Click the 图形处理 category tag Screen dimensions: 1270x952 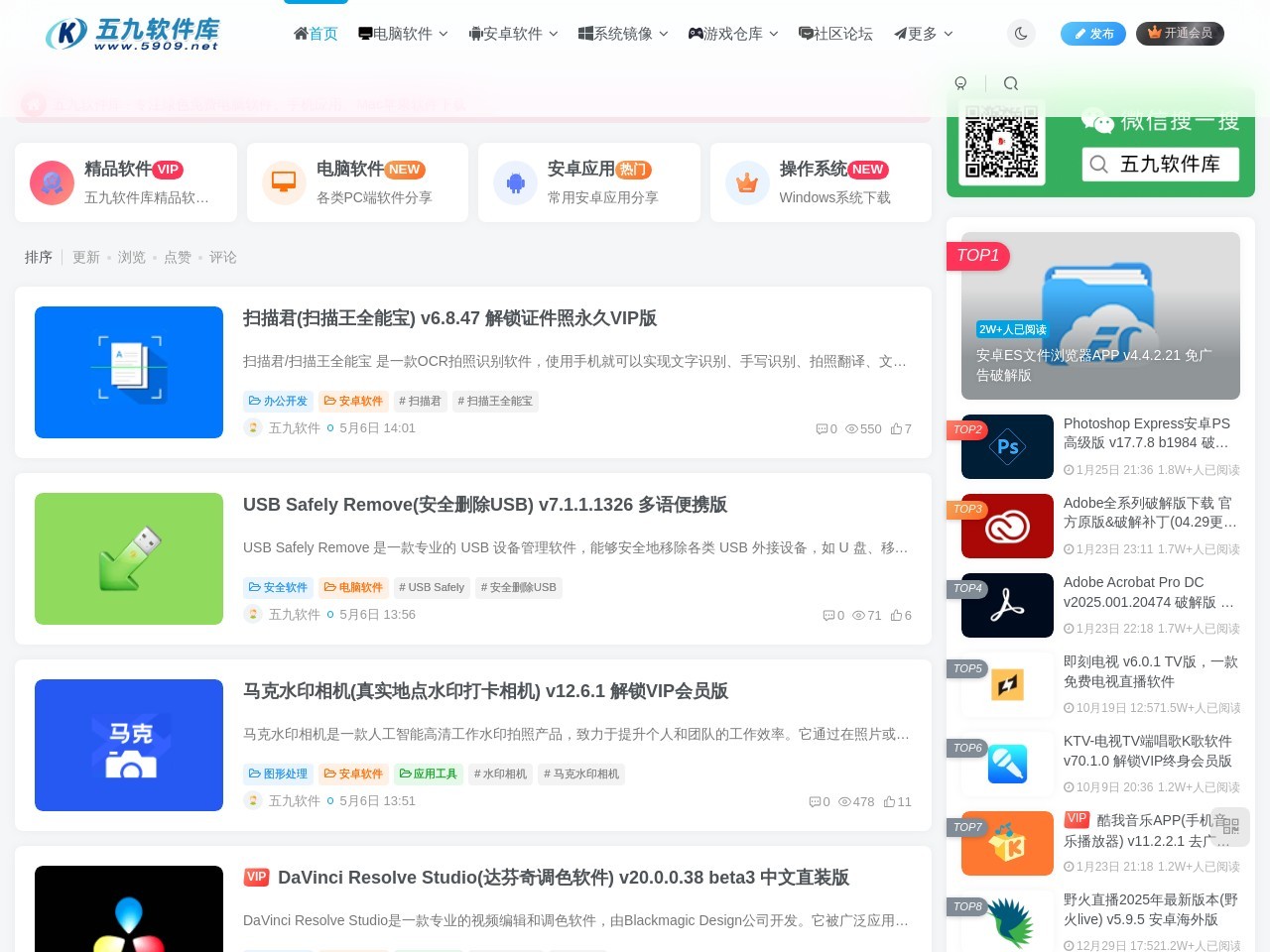pyautogui.click(x=279, y=773)
